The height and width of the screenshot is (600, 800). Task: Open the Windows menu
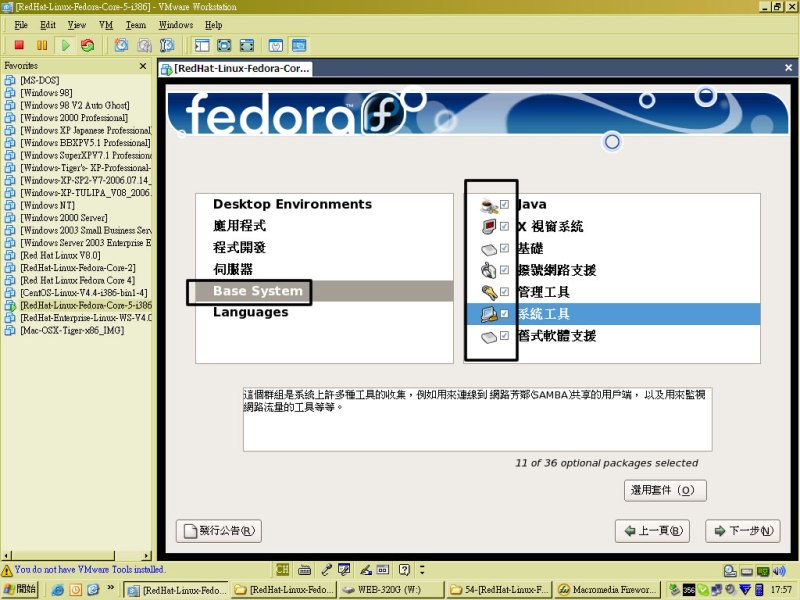point(176,24)
